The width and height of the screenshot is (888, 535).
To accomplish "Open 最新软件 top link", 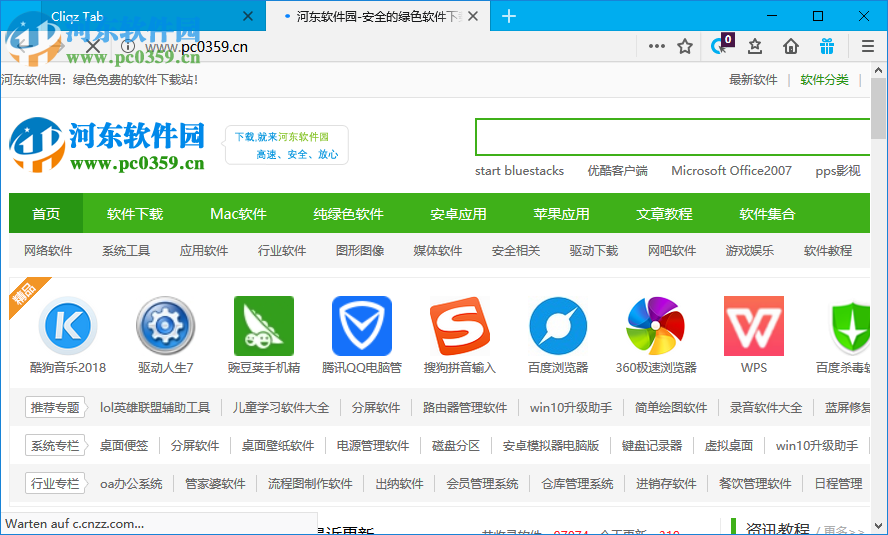I will tap(753, 80).
